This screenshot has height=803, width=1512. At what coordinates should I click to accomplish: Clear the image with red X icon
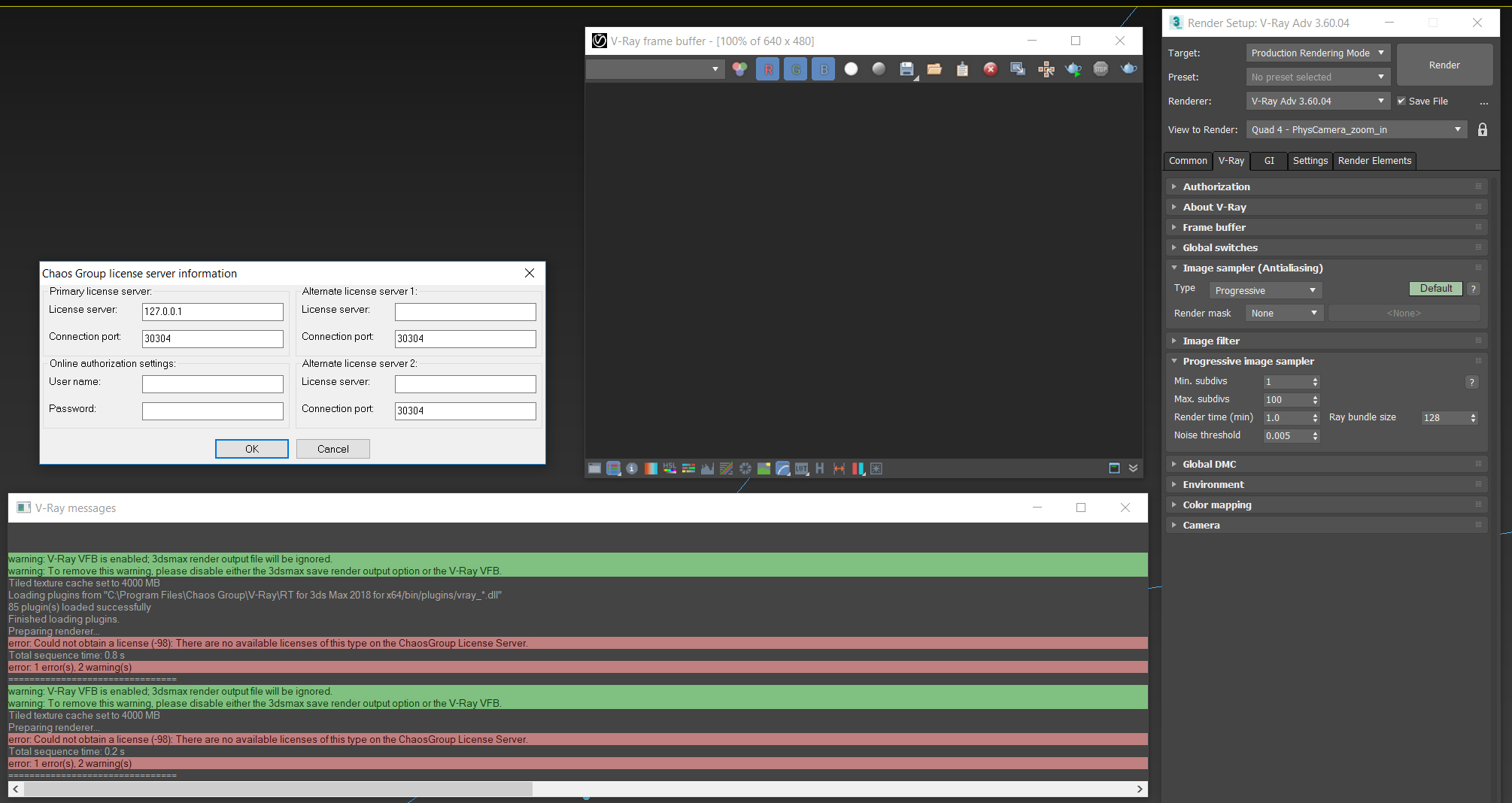[990, 69]
